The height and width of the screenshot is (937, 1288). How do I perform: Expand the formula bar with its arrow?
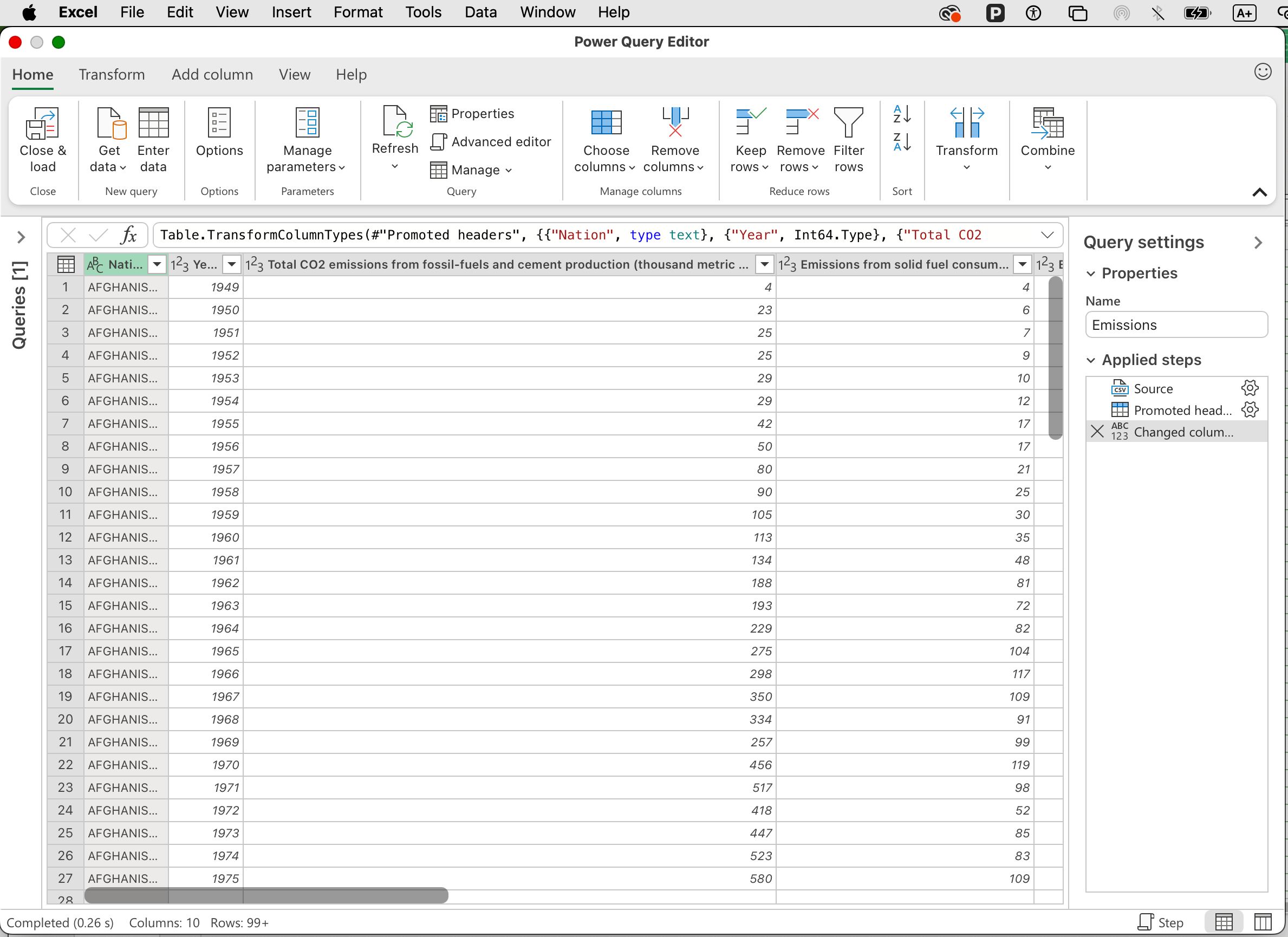[x=1048, y=235]
